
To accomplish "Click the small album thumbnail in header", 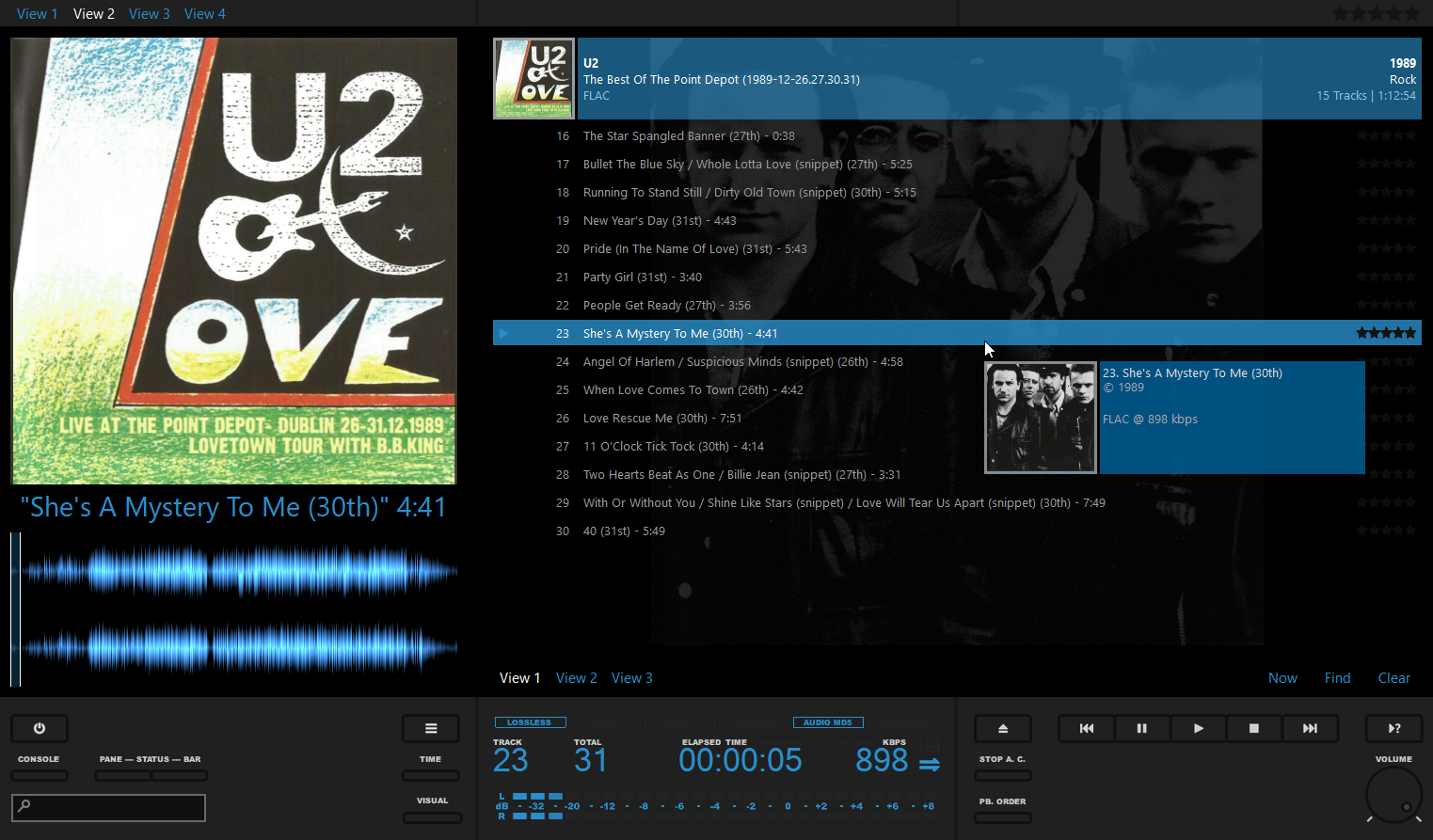I will [534, 78].
